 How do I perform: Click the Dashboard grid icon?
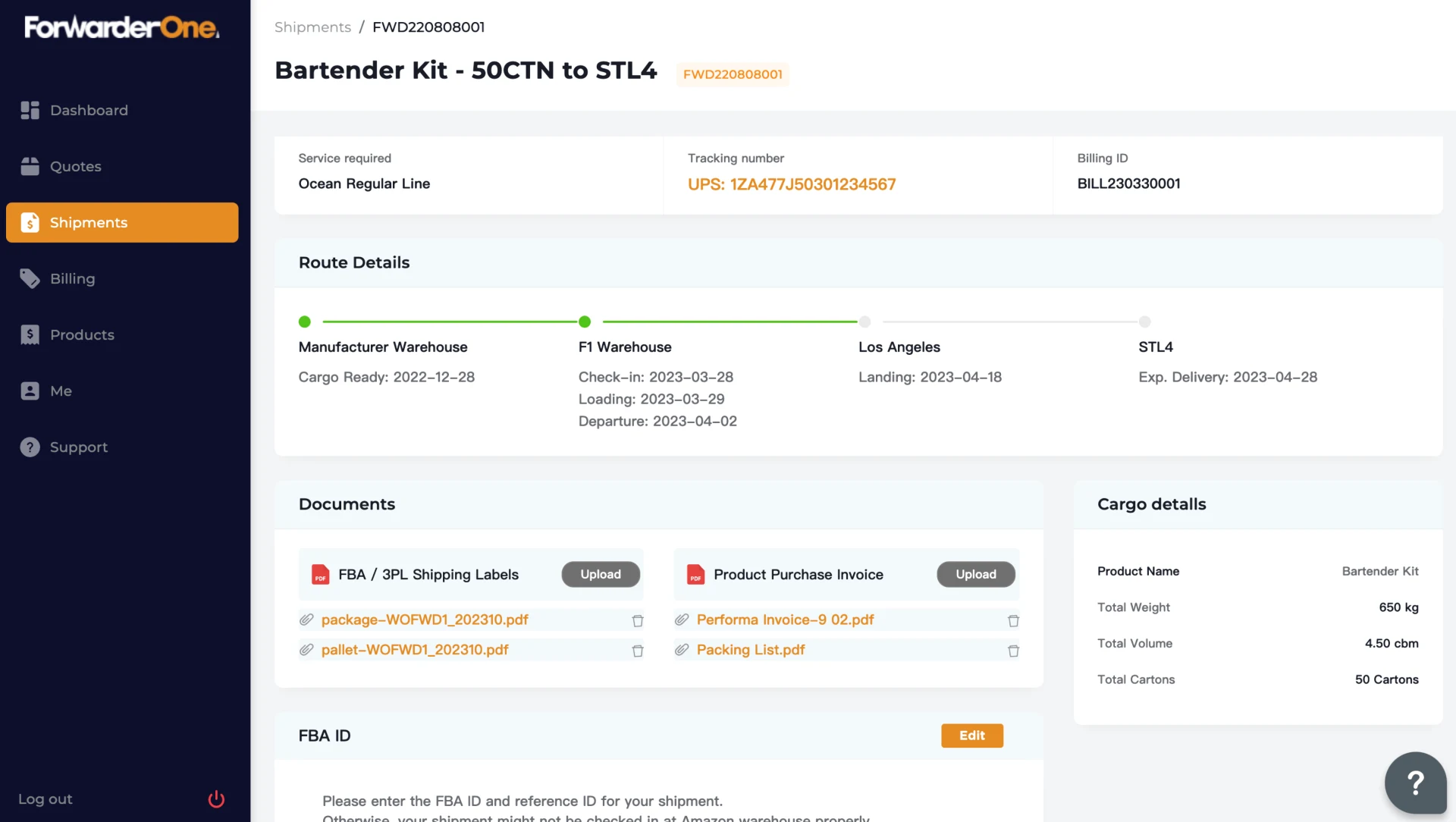click(x=30, y=111)
